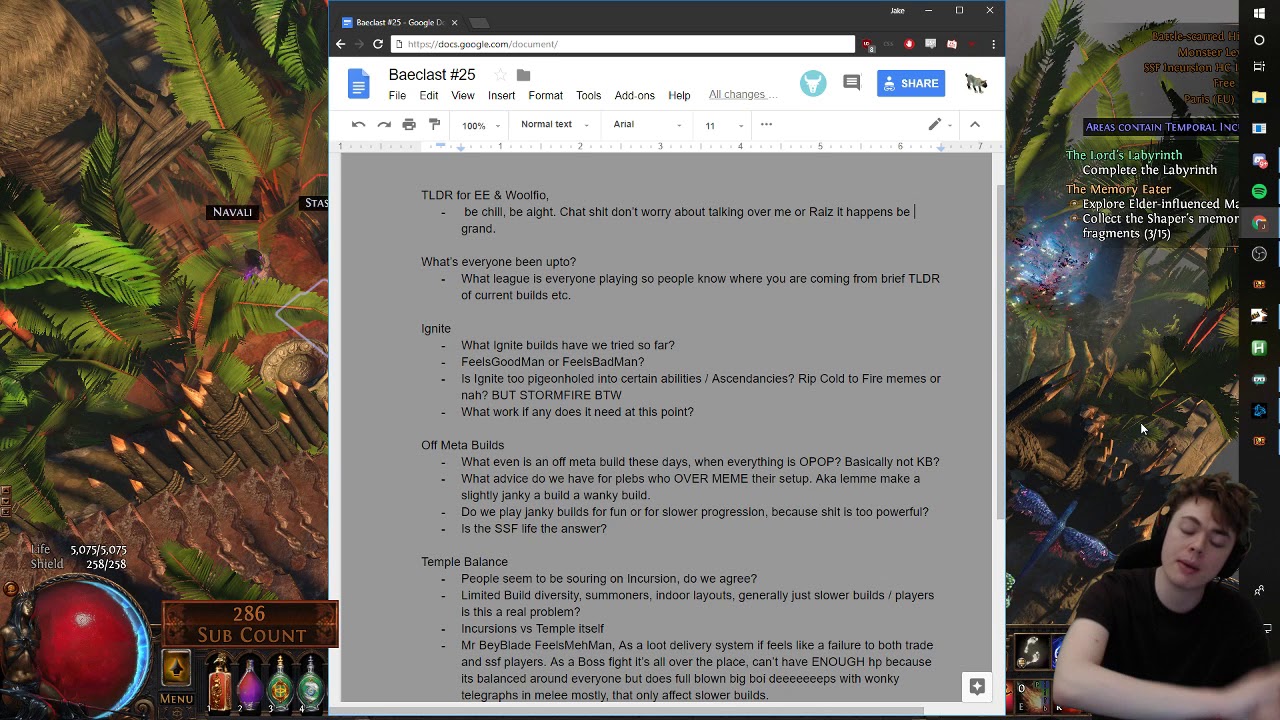Move document using the folder icon
The width and height of the screenshot is (1280, 720).
[x=523, y=75]
